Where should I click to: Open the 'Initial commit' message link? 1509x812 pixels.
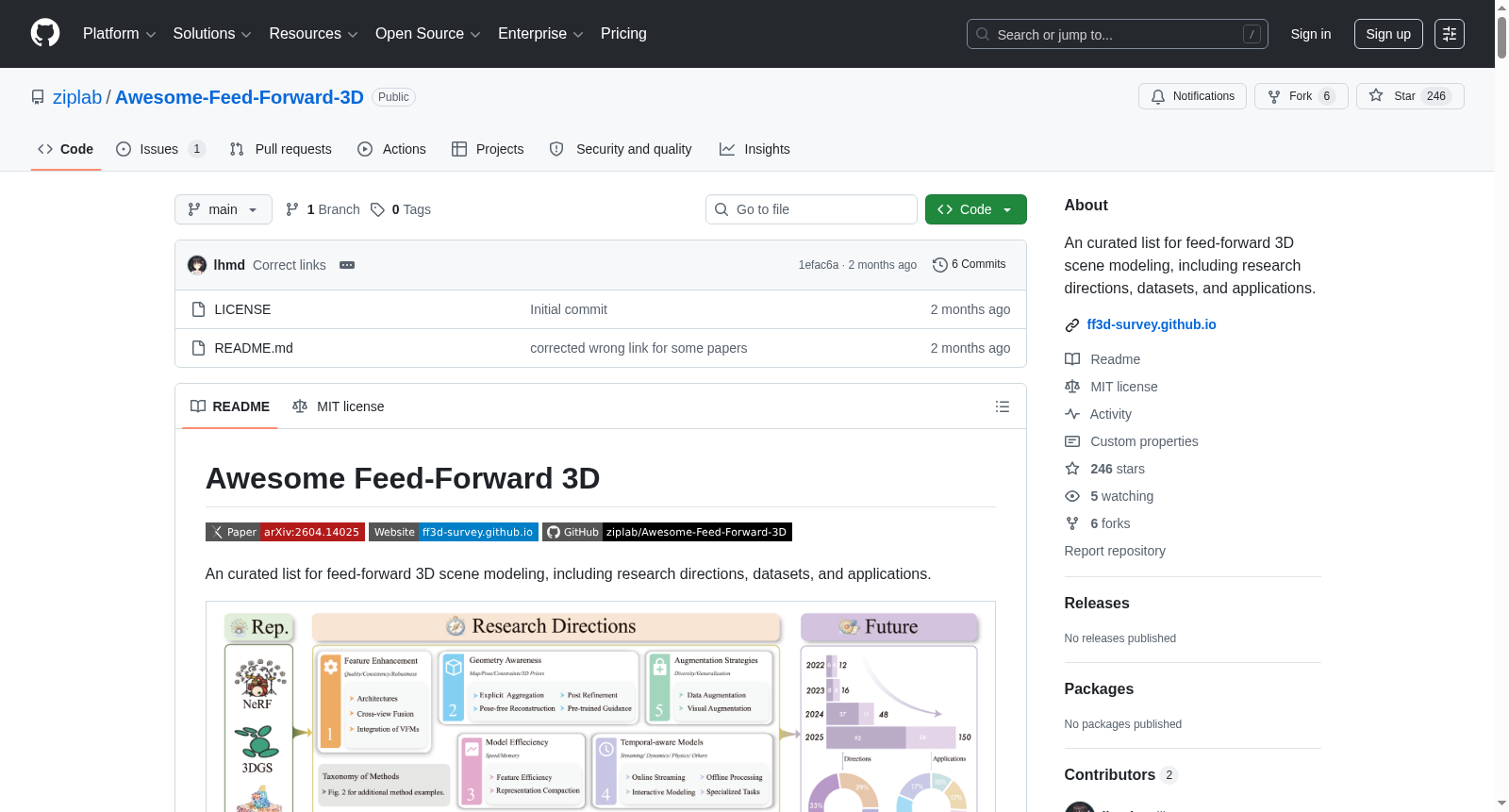[x=569, y=309]
